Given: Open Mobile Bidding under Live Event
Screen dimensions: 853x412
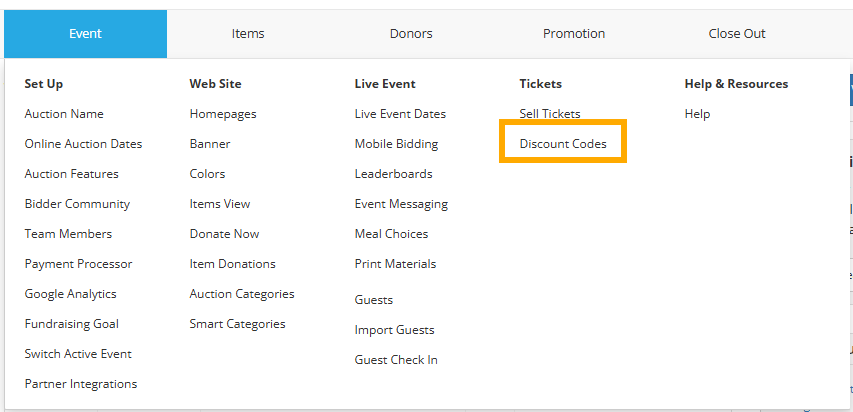Looking at the screenshot, I should 396,144.
